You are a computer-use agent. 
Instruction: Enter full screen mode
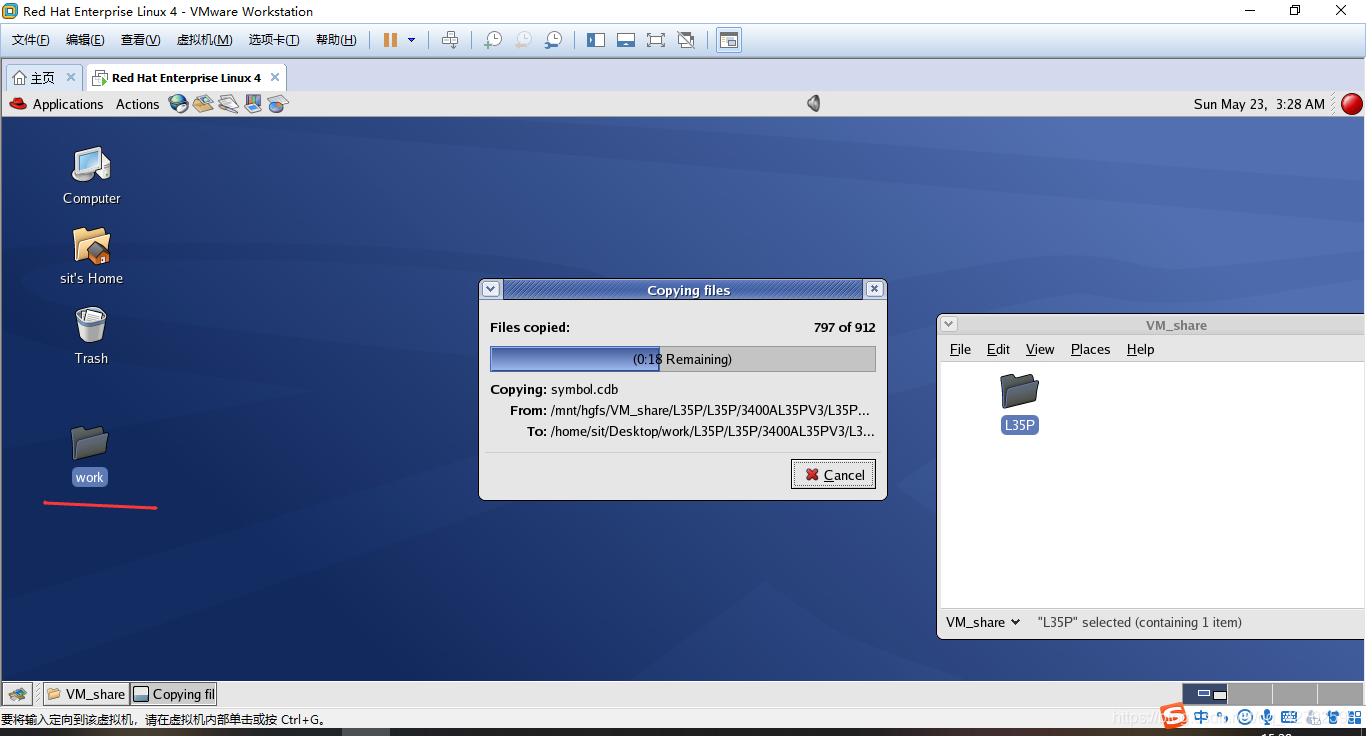point(656,40)
